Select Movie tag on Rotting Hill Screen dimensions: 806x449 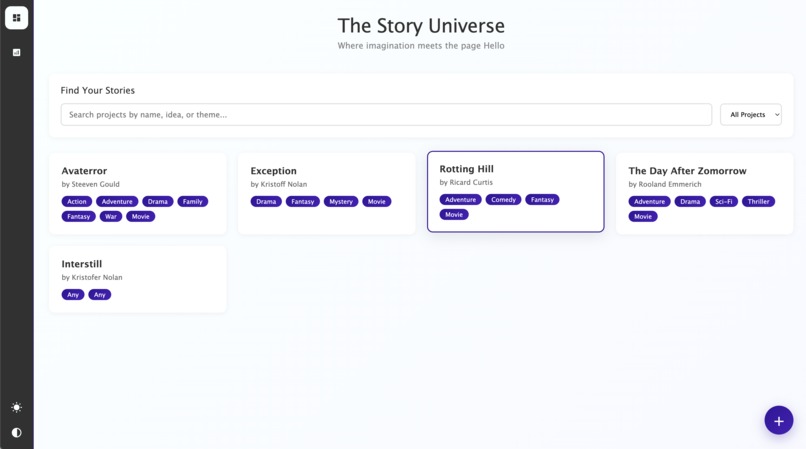453,214
